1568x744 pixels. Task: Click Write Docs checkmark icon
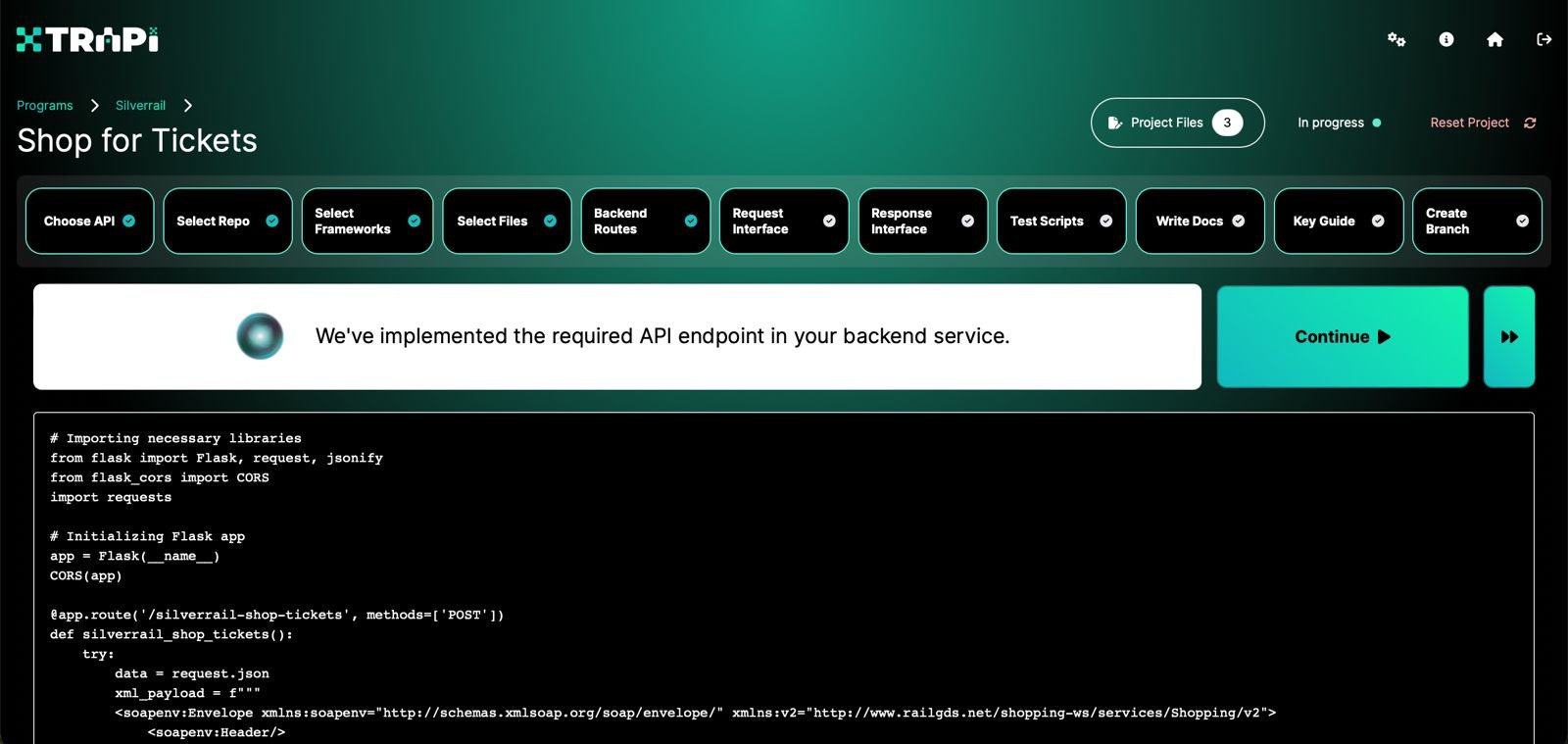pos(1239,221)
